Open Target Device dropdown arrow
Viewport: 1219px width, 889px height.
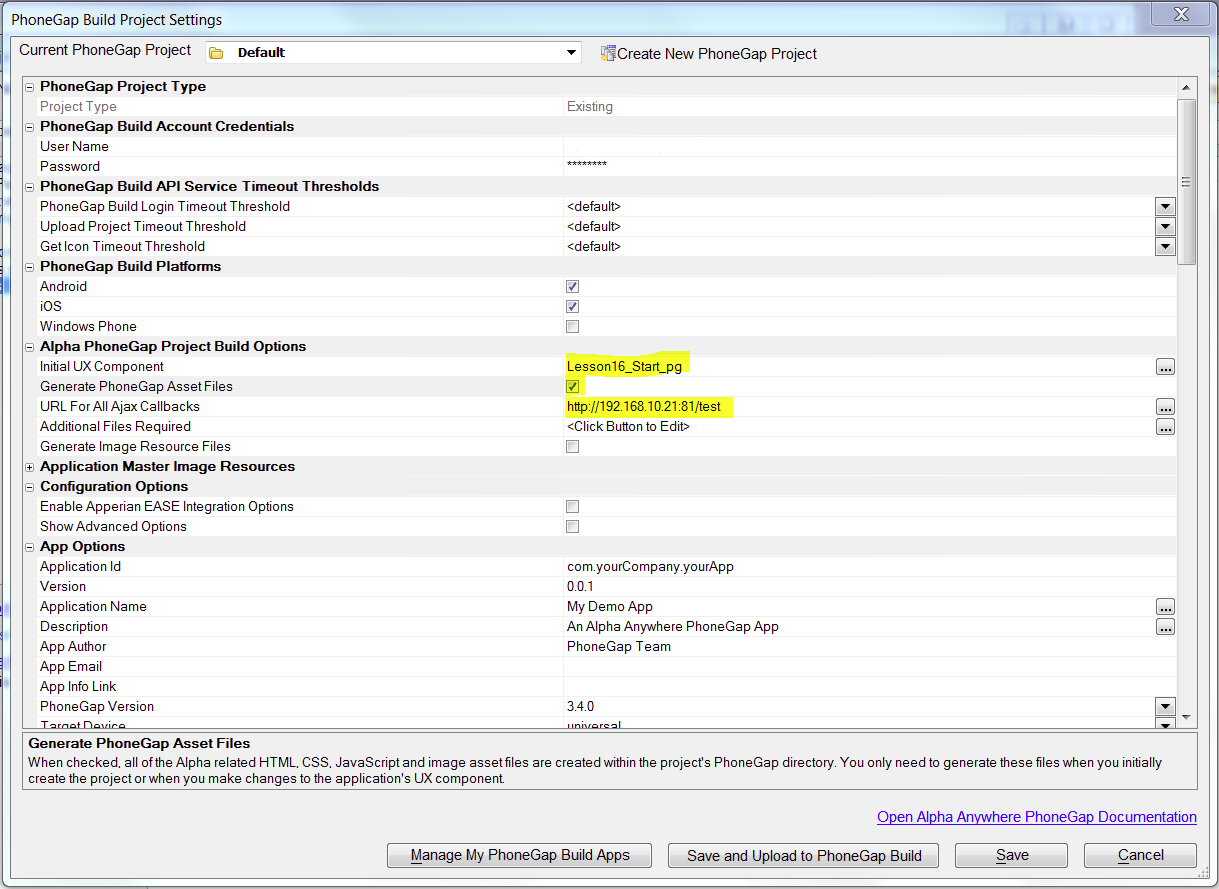tap(1165, 724)
